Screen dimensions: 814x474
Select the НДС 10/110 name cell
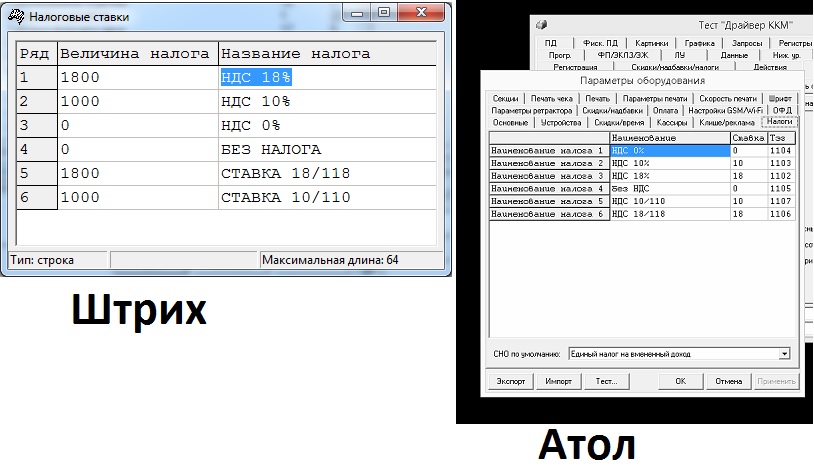[x=670, y=201]
